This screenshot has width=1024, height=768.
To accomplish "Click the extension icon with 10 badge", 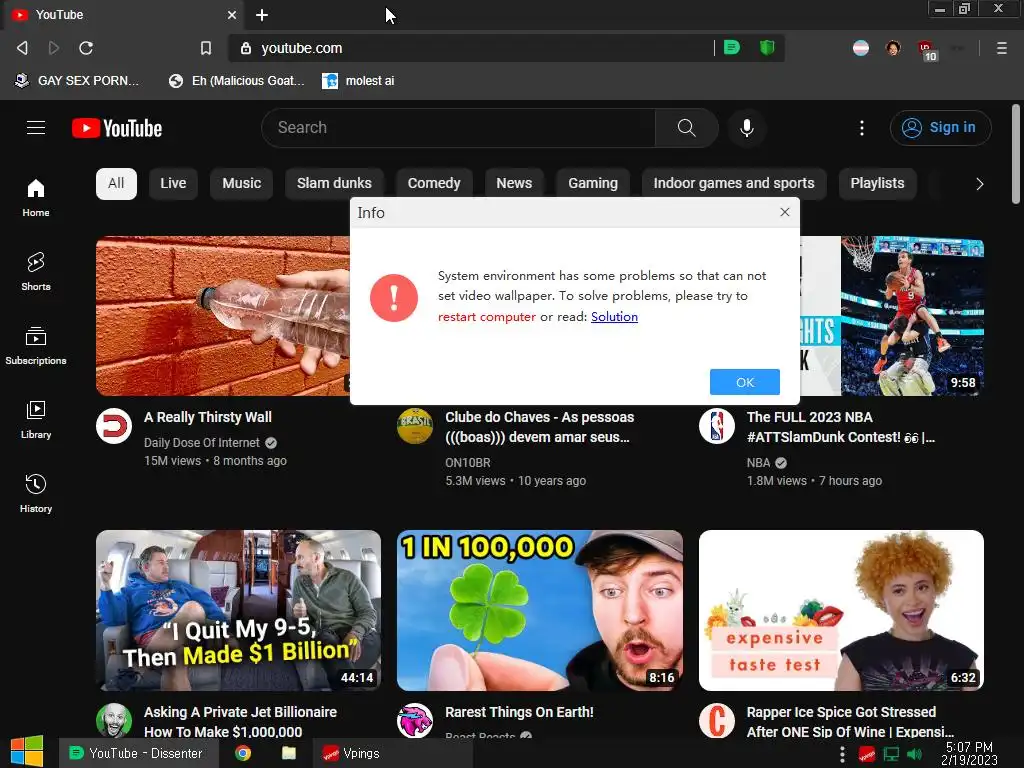I will point(927,50).
